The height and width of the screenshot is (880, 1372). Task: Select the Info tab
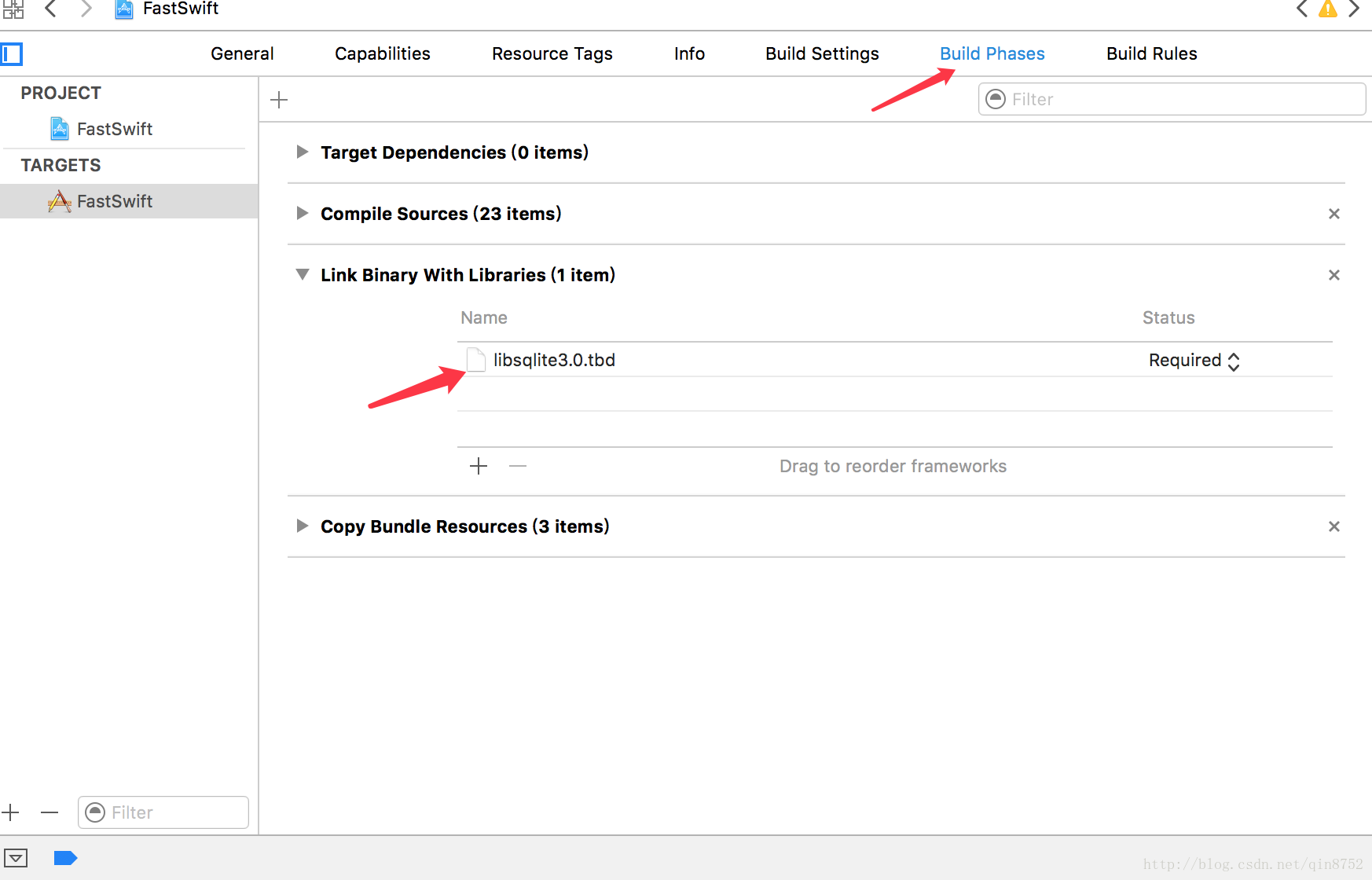(x=689, y=53)
